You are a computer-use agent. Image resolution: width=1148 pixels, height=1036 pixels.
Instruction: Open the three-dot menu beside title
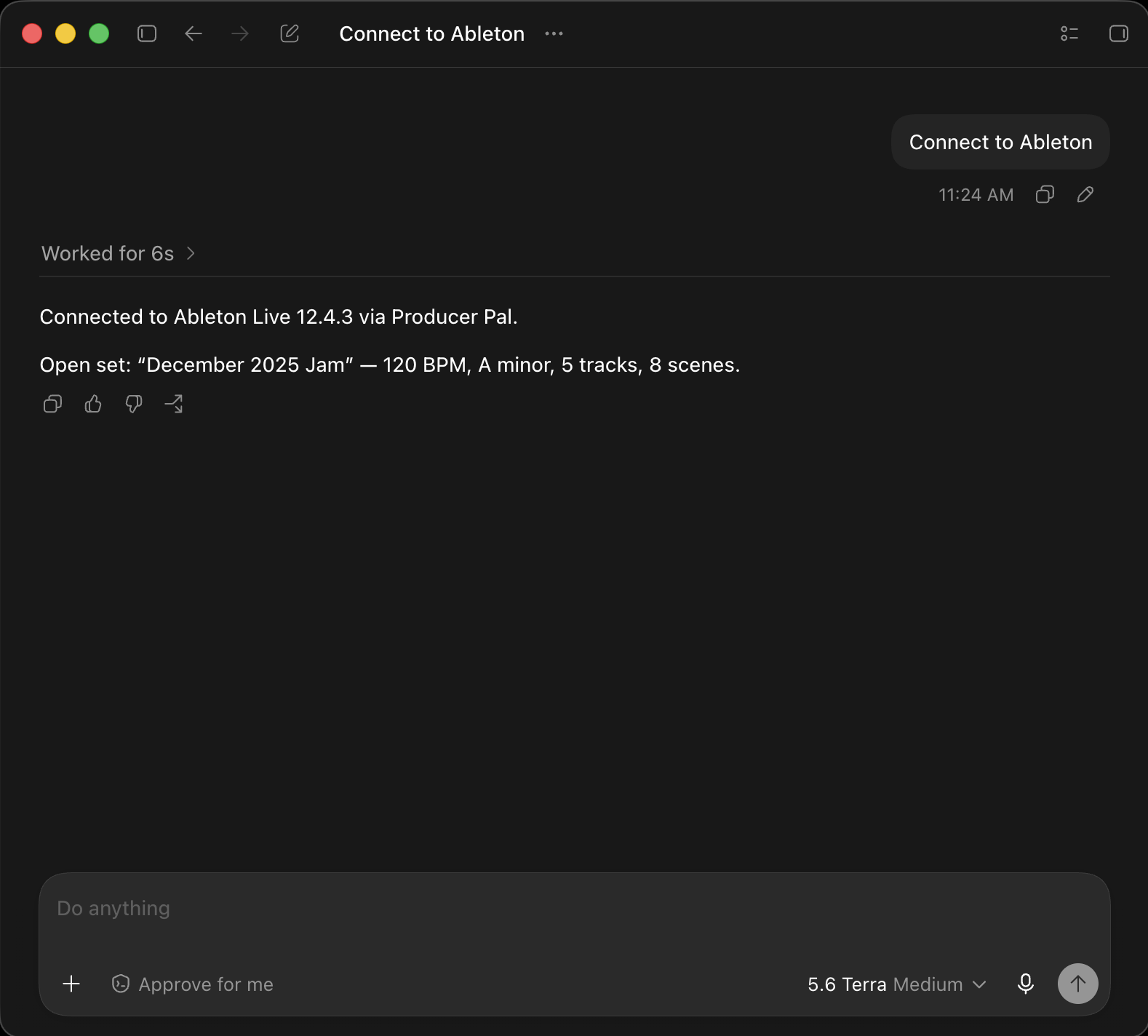tap(554, 33)
